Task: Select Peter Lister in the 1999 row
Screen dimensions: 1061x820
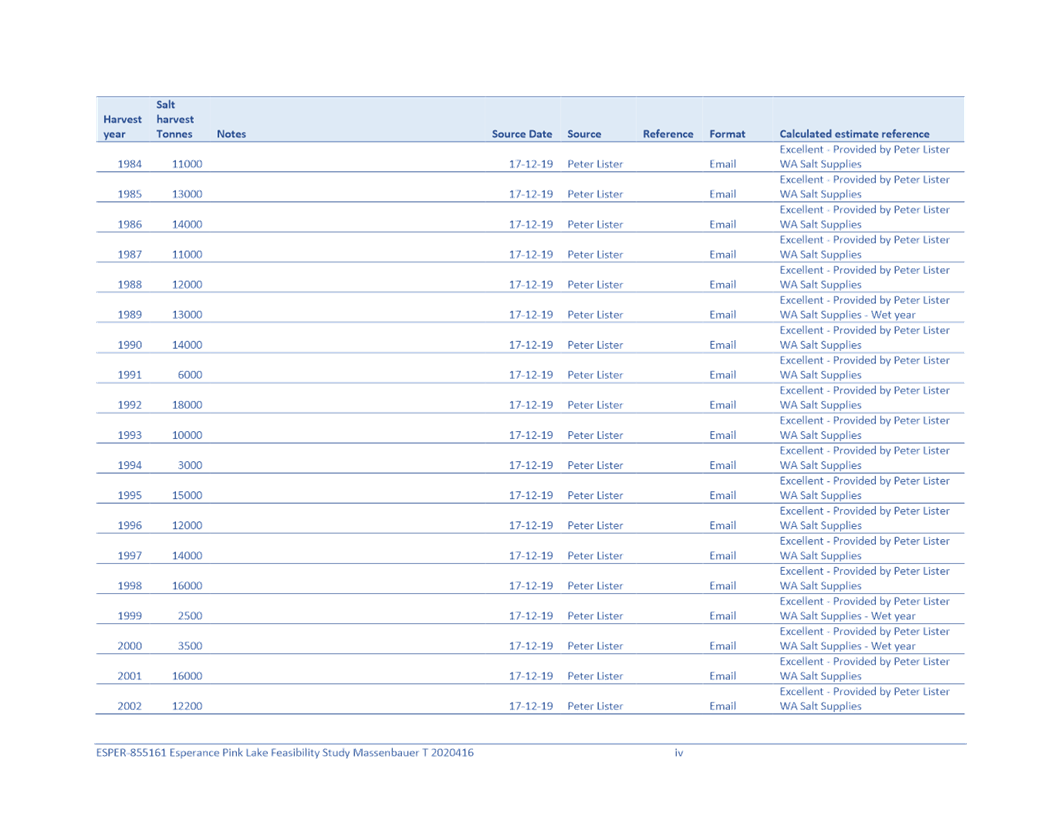Action: 594,616
